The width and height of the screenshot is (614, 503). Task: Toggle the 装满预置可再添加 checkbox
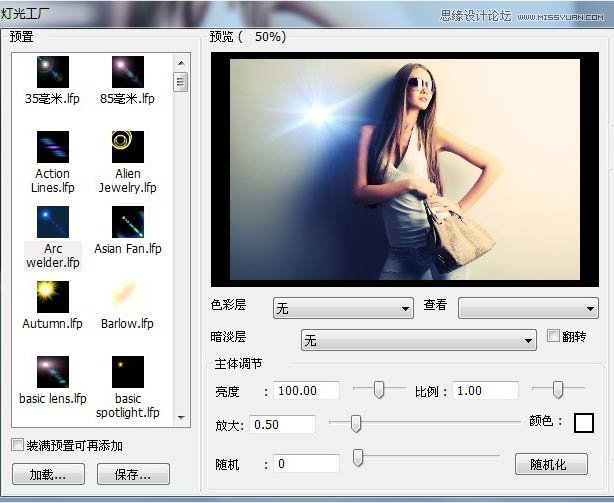coord(17,445)
